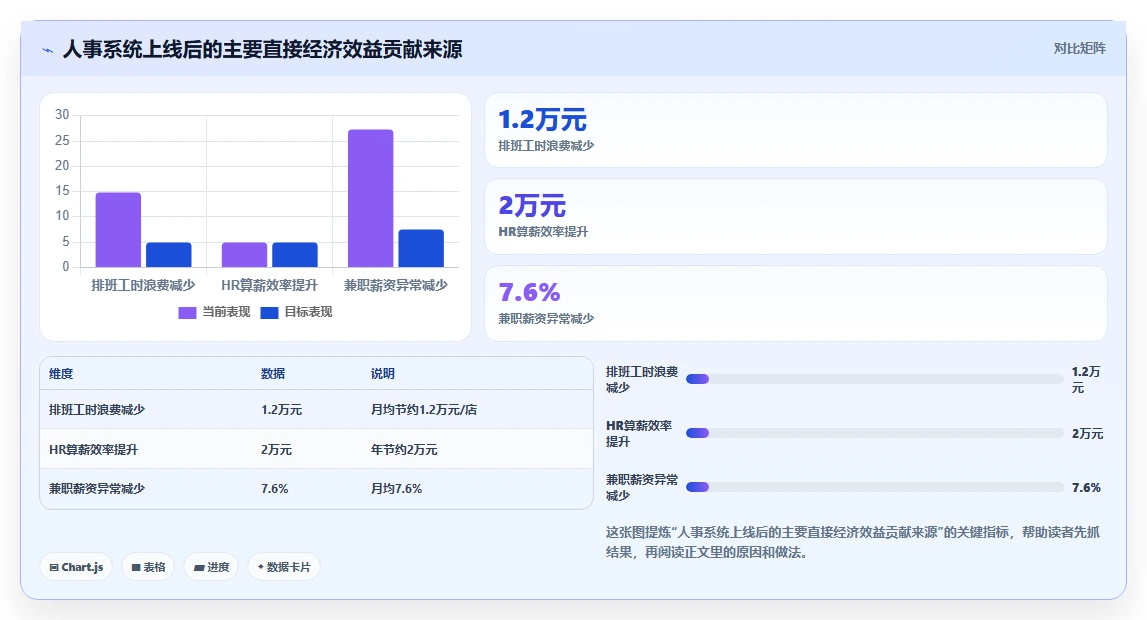
Task: Click the 月均7.6% description cell
Action: (x=396, y=488)
